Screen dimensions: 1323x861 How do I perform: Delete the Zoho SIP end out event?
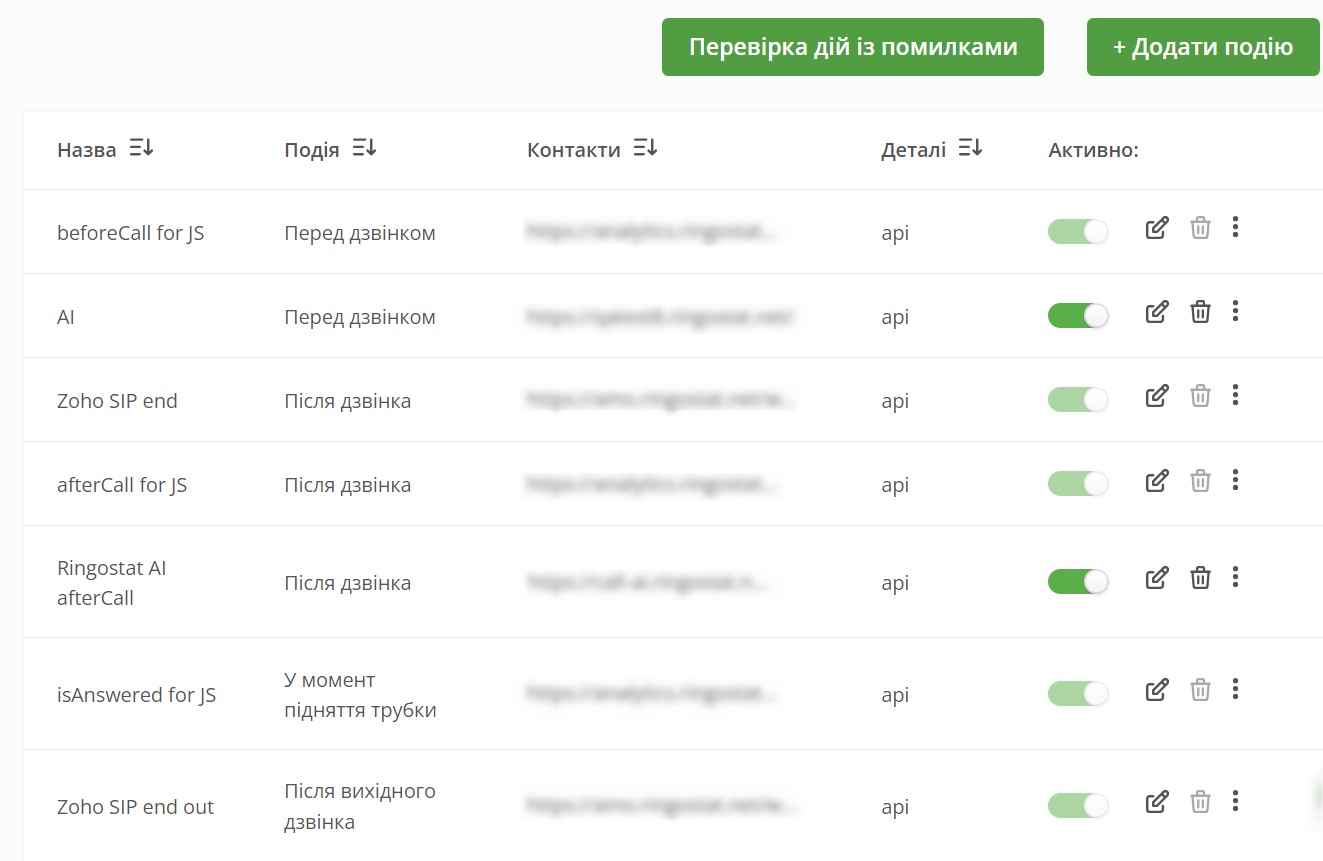tap(1200, 801)
